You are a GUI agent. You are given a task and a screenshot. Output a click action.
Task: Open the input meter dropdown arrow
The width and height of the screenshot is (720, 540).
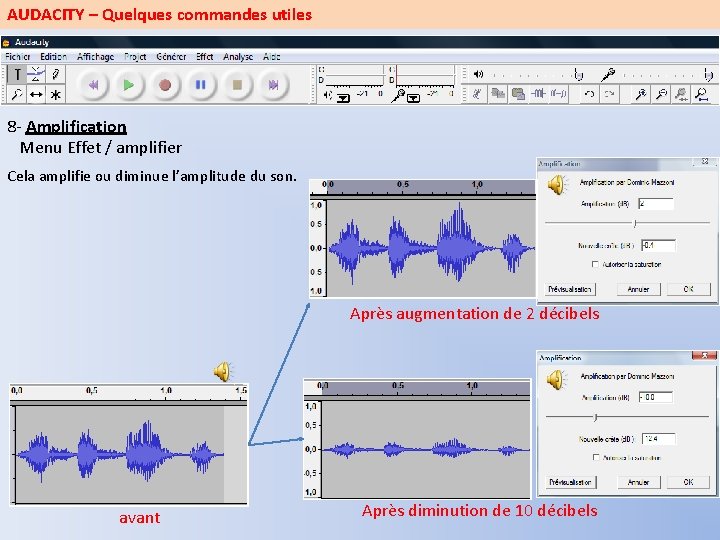(413, 98)
